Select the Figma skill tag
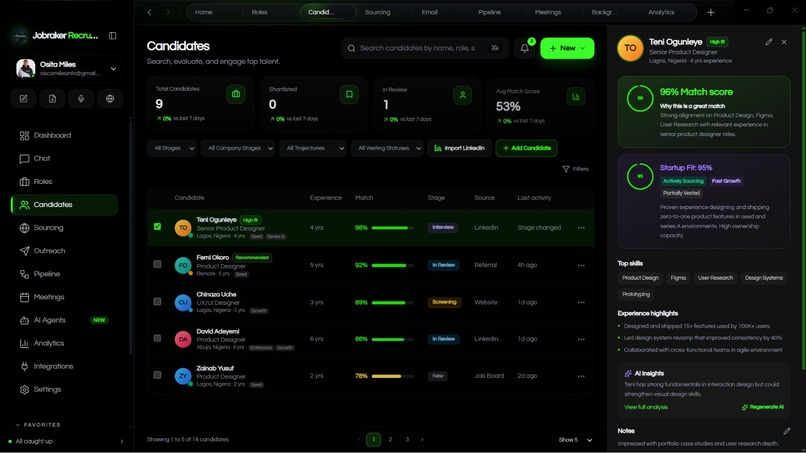 [678, 278]
